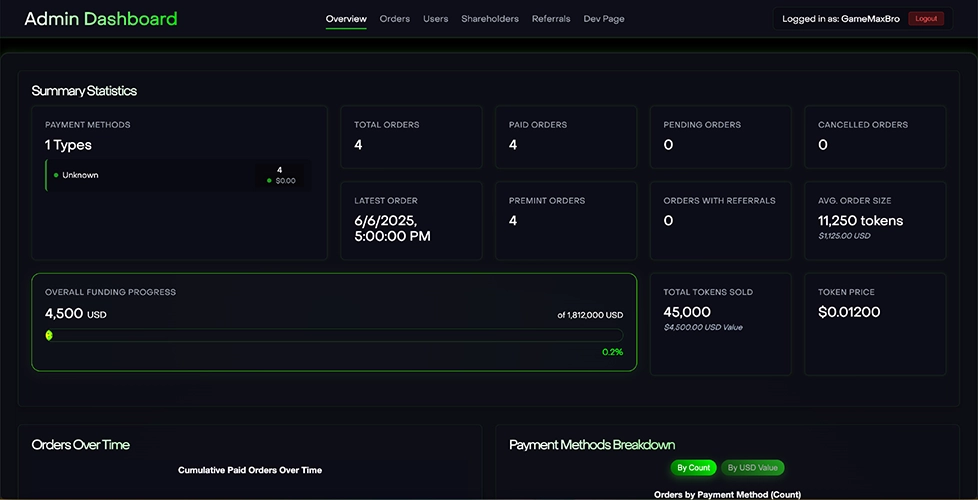Image resolution: width=978 pixels, height=500 pixels.
Task: Select the Total Tokens Sold card
Action: click(721, 324)
